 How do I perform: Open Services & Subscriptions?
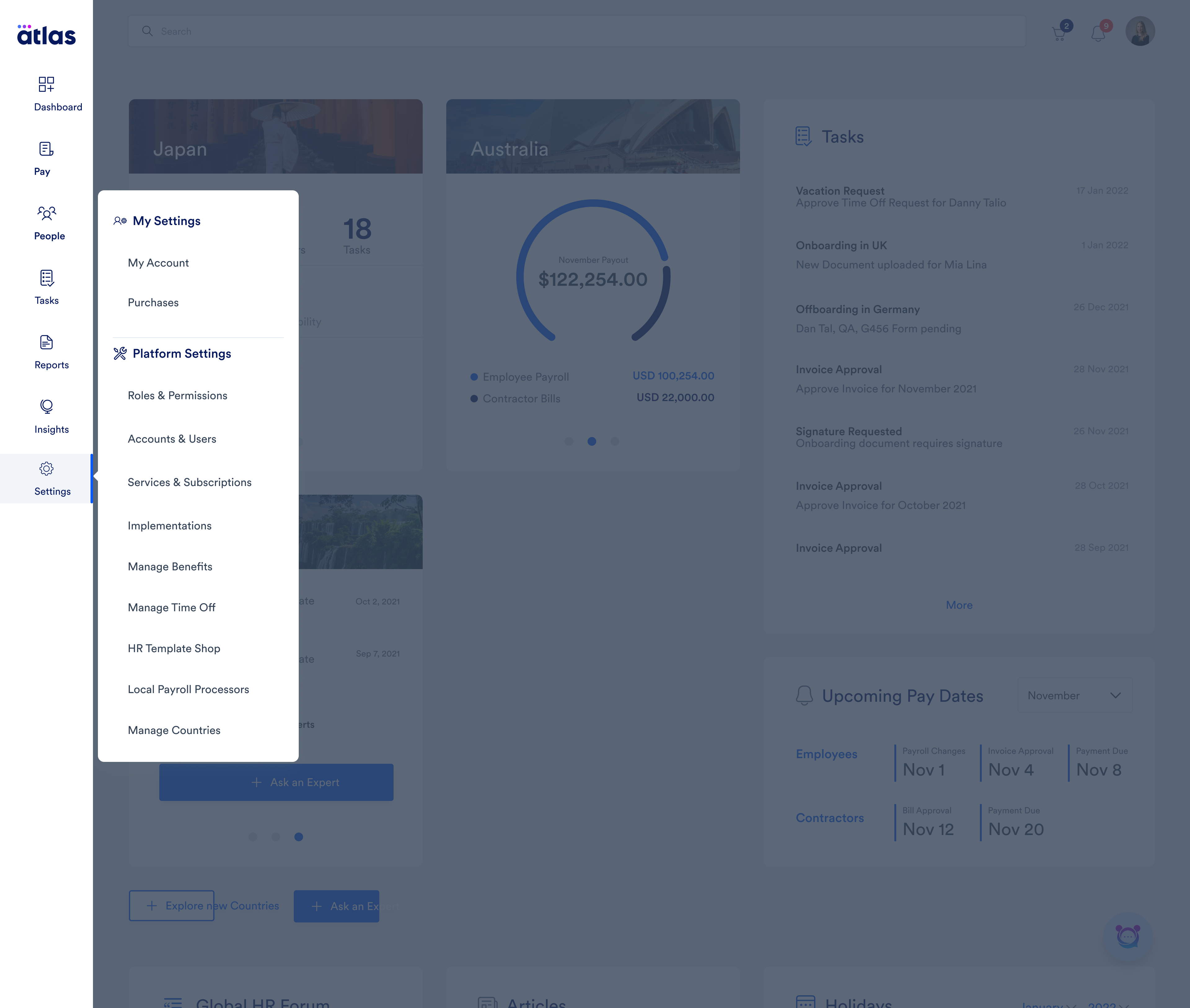pyautogui.click(x=190, y=482)
